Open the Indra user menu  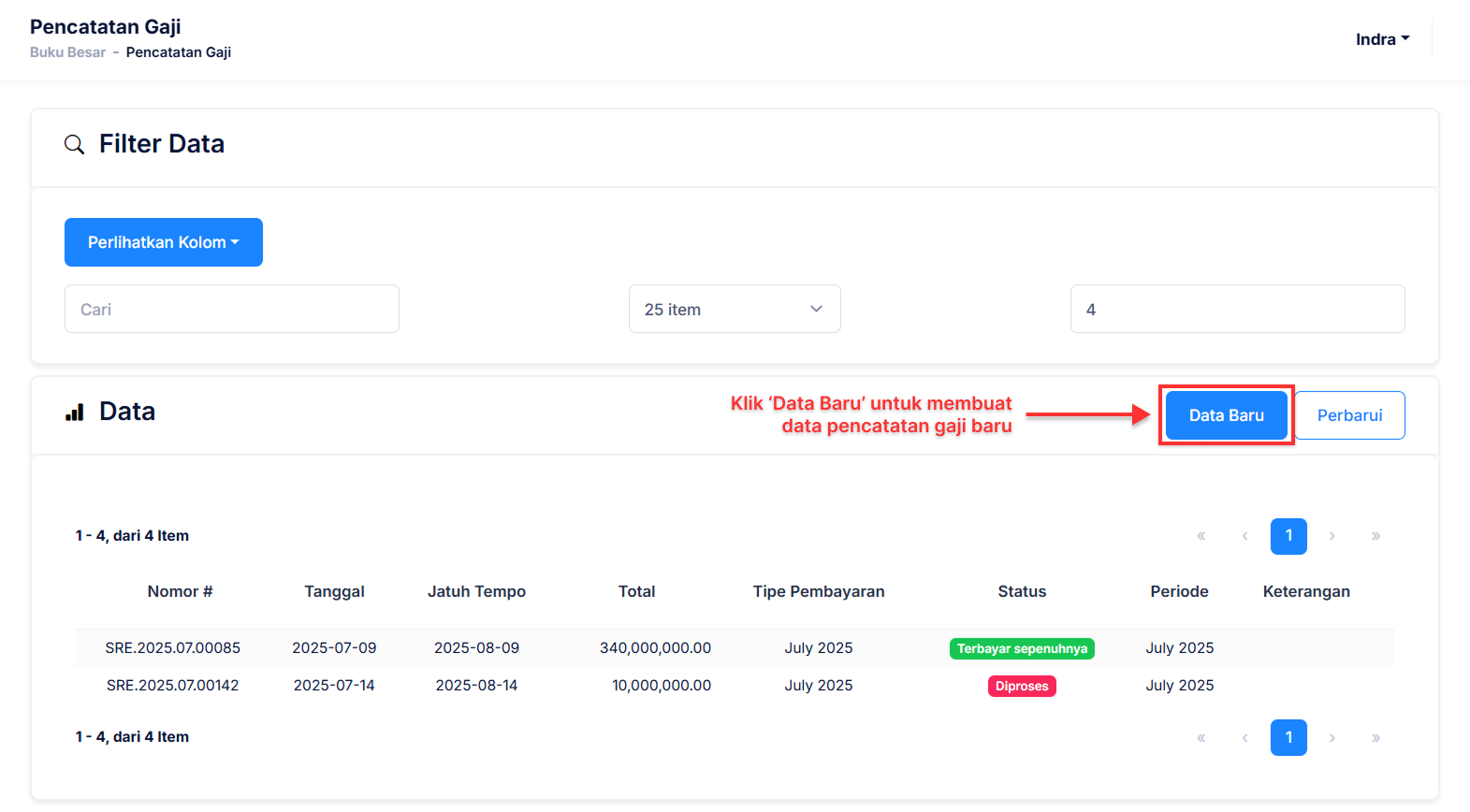(x=1382, y=39)
